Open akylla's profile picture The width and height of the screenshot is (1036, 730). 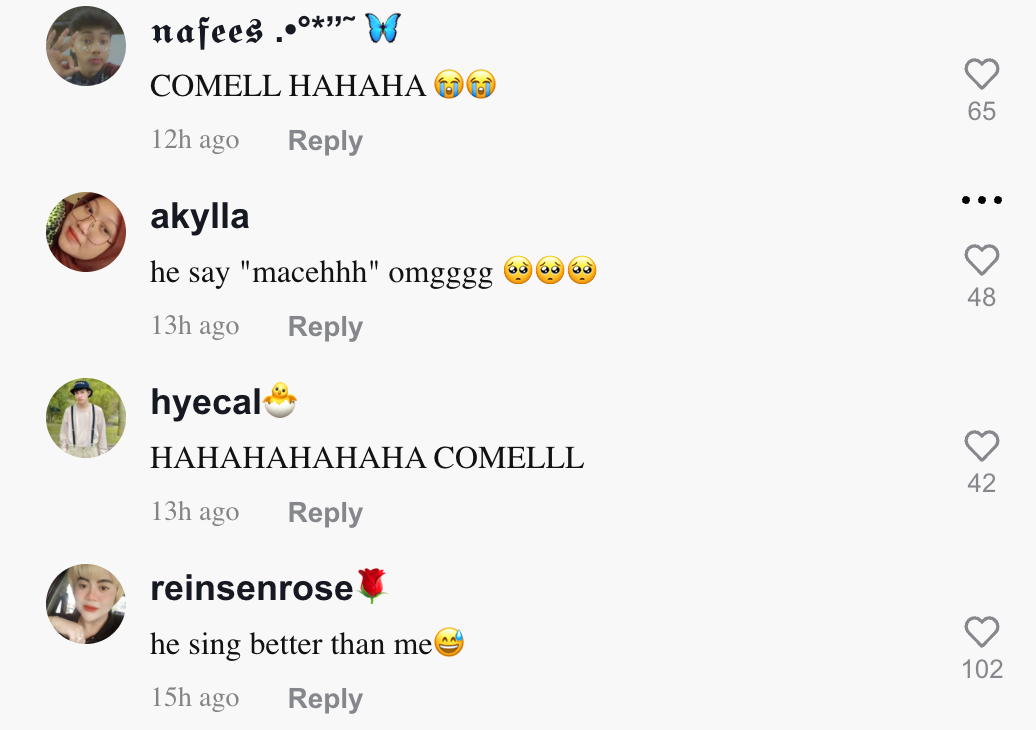coord(86,232)
